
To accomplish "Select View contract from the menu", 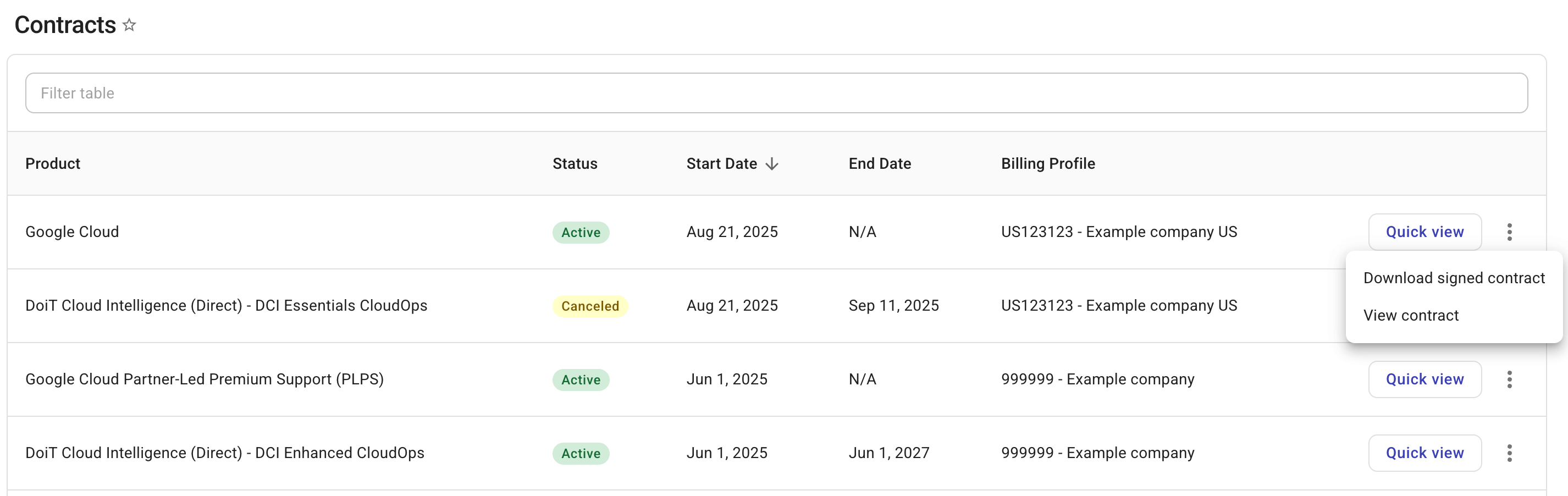I will [x=1411, y=315].
